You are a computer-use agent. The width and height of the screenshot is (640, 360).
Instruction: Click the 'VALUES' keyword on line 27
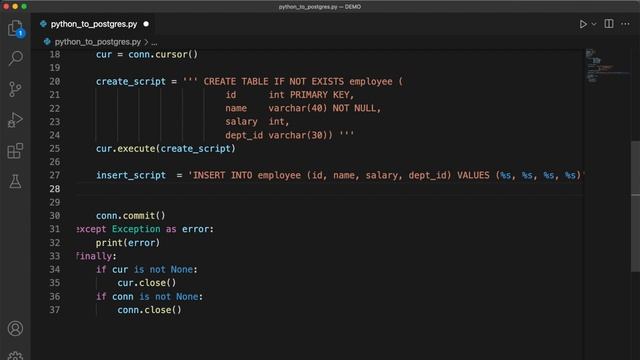473,176
